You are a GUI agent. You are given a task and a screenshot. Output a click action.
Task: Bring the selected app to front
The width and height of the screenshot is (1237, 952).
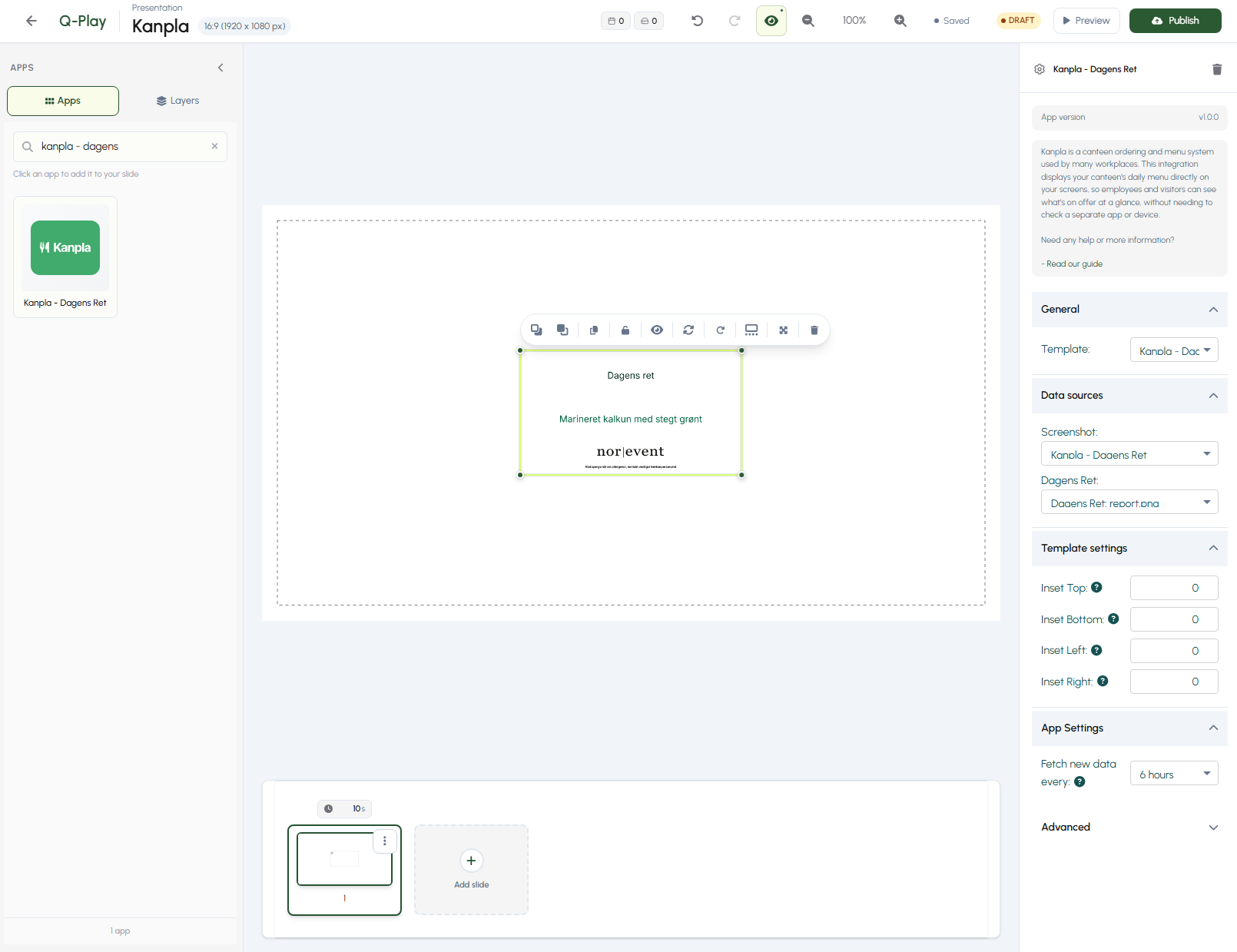(x=536, y=330)
